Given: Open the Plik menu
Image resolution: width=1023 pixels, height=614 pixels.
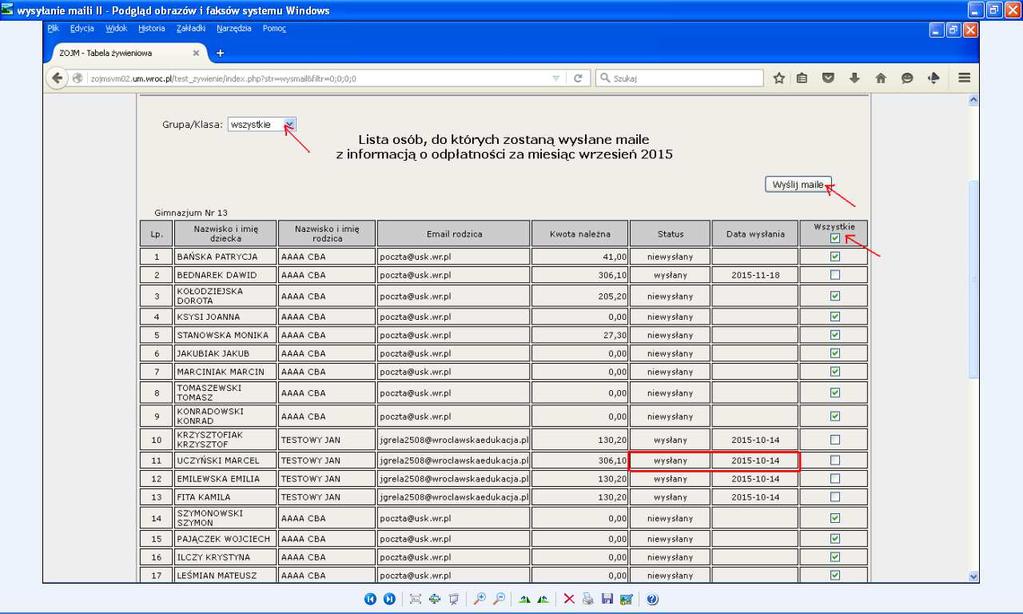Looking at the screenshot, I should pos(53,28).
